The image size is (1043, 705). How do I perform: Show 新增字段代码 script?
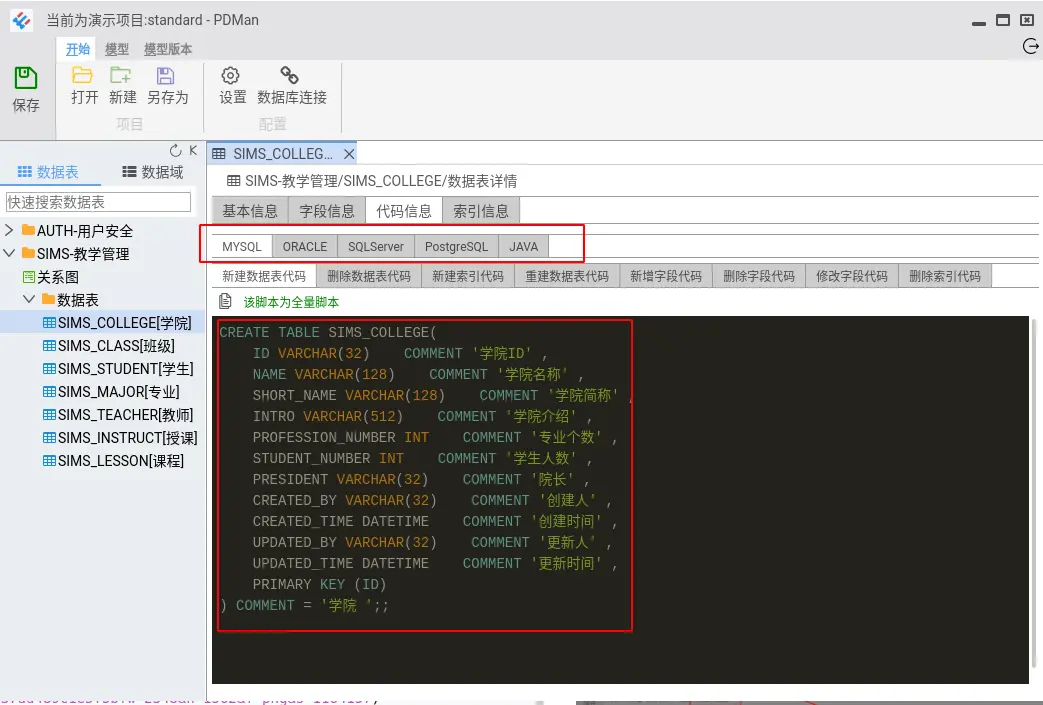click(666, 276)
